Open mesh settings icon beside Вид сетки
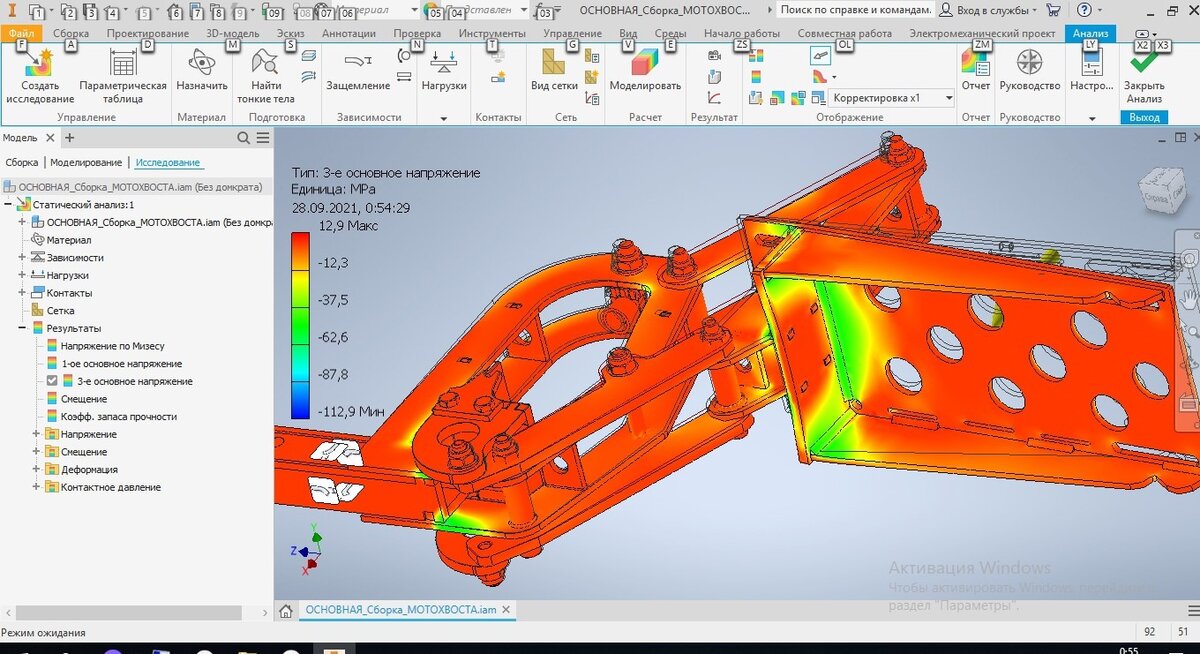Screen dimensions: 1200x654 pyautogui.click(x=591, y=57)
